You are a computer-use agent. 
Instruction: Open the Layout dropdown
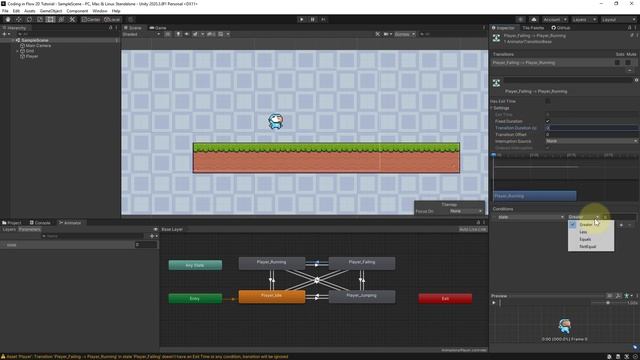click(x=618, y=20)
